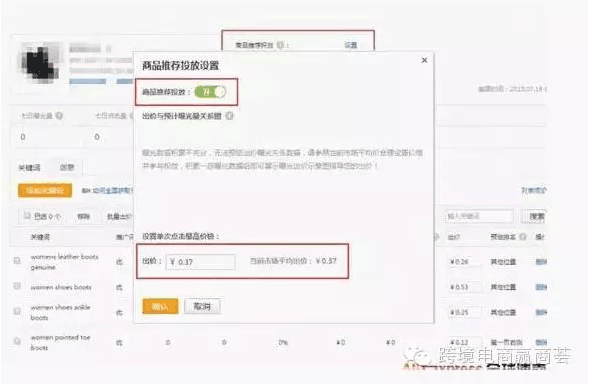
Task: Switch to the 关键词 tab
Action: [29, 168]
